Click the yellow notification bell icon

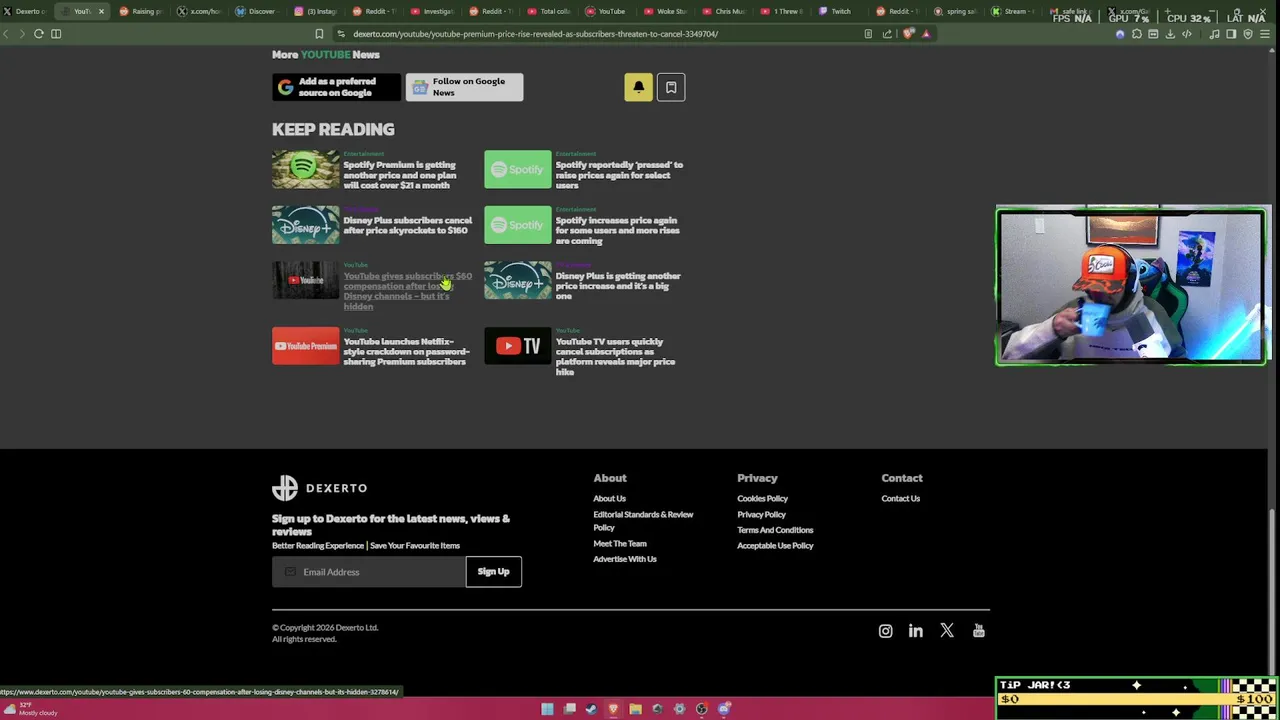tap(638, 87)
